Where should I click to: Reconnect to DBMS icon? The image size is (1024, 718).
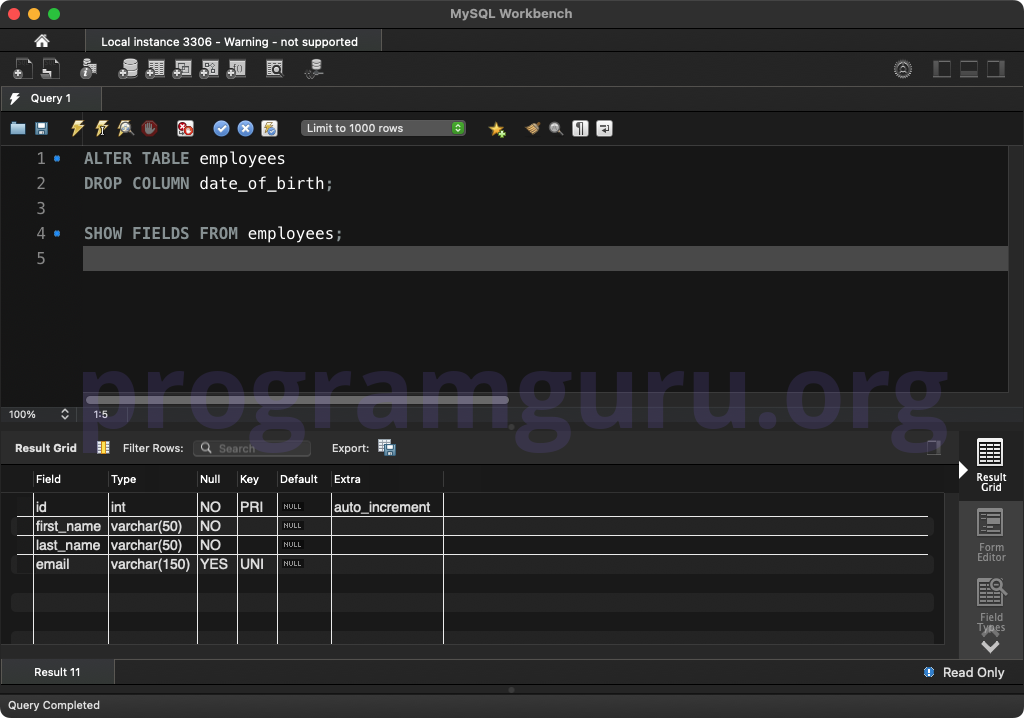tap(315, 69)
